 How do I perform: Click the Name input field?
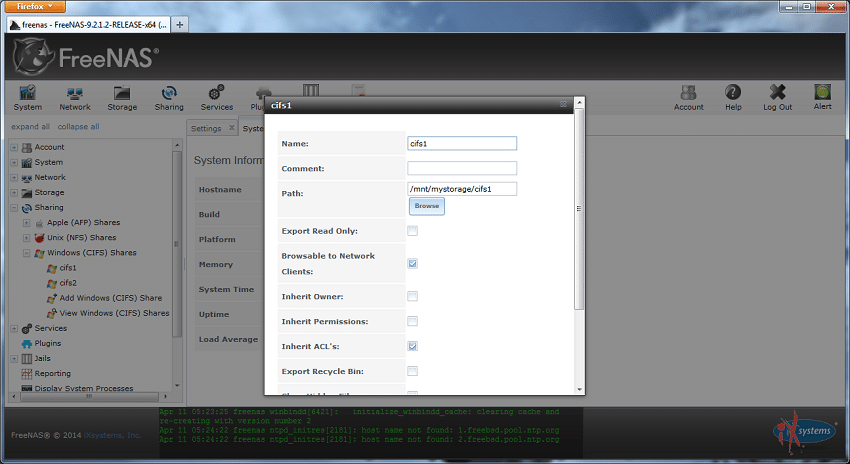click(462, 143)
